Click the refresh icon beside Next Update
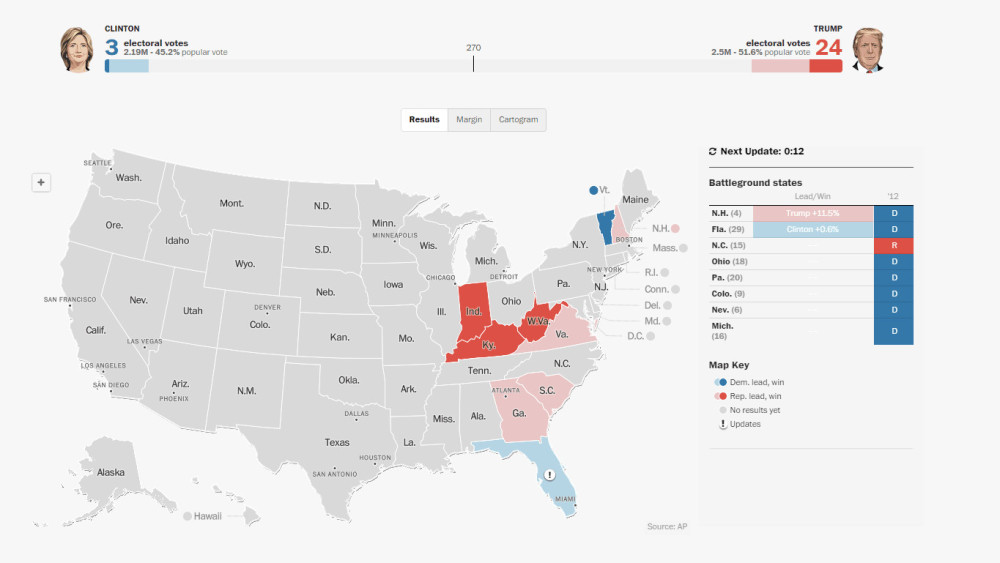 [713, 152]
